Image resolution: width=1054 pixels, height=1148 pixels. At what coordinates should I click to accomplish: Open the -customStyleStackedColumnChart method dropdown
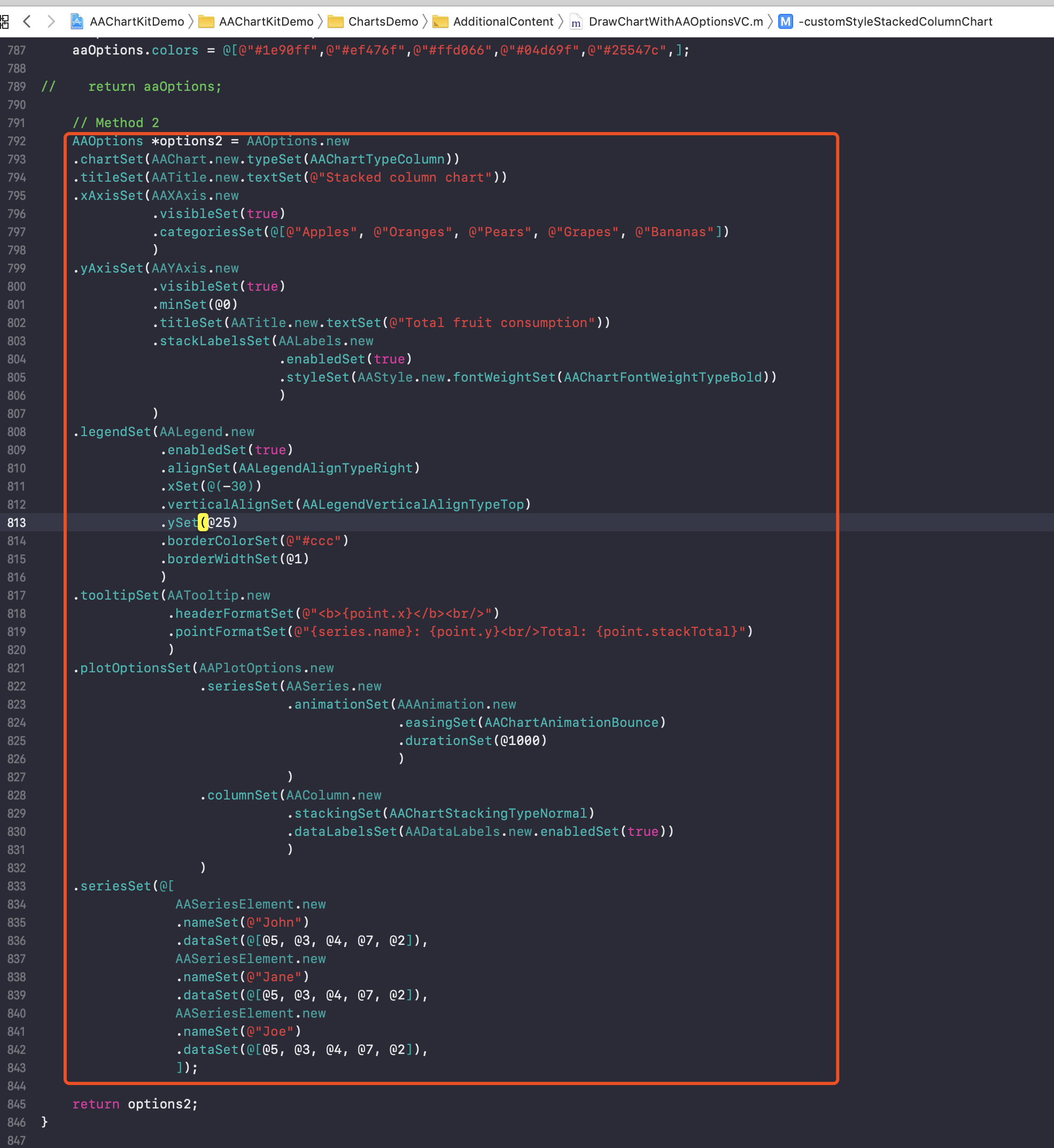tap(895, 22)
